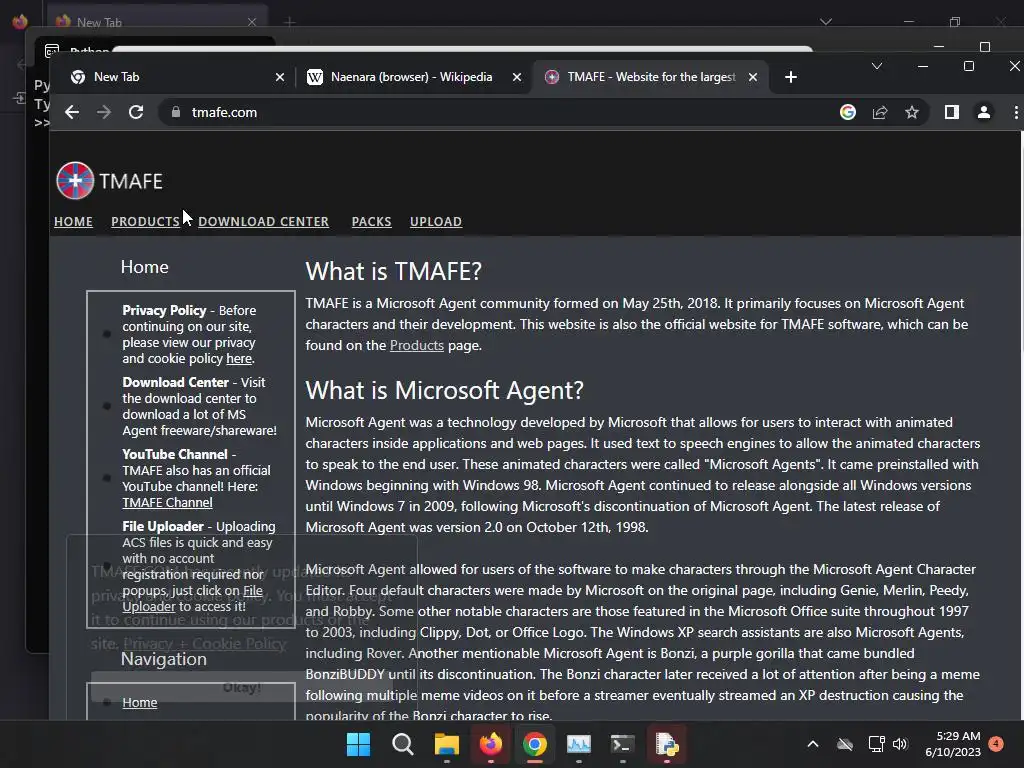
Task: Go forward with the Chrome arrow button
Action: click(x=104, y=112)
